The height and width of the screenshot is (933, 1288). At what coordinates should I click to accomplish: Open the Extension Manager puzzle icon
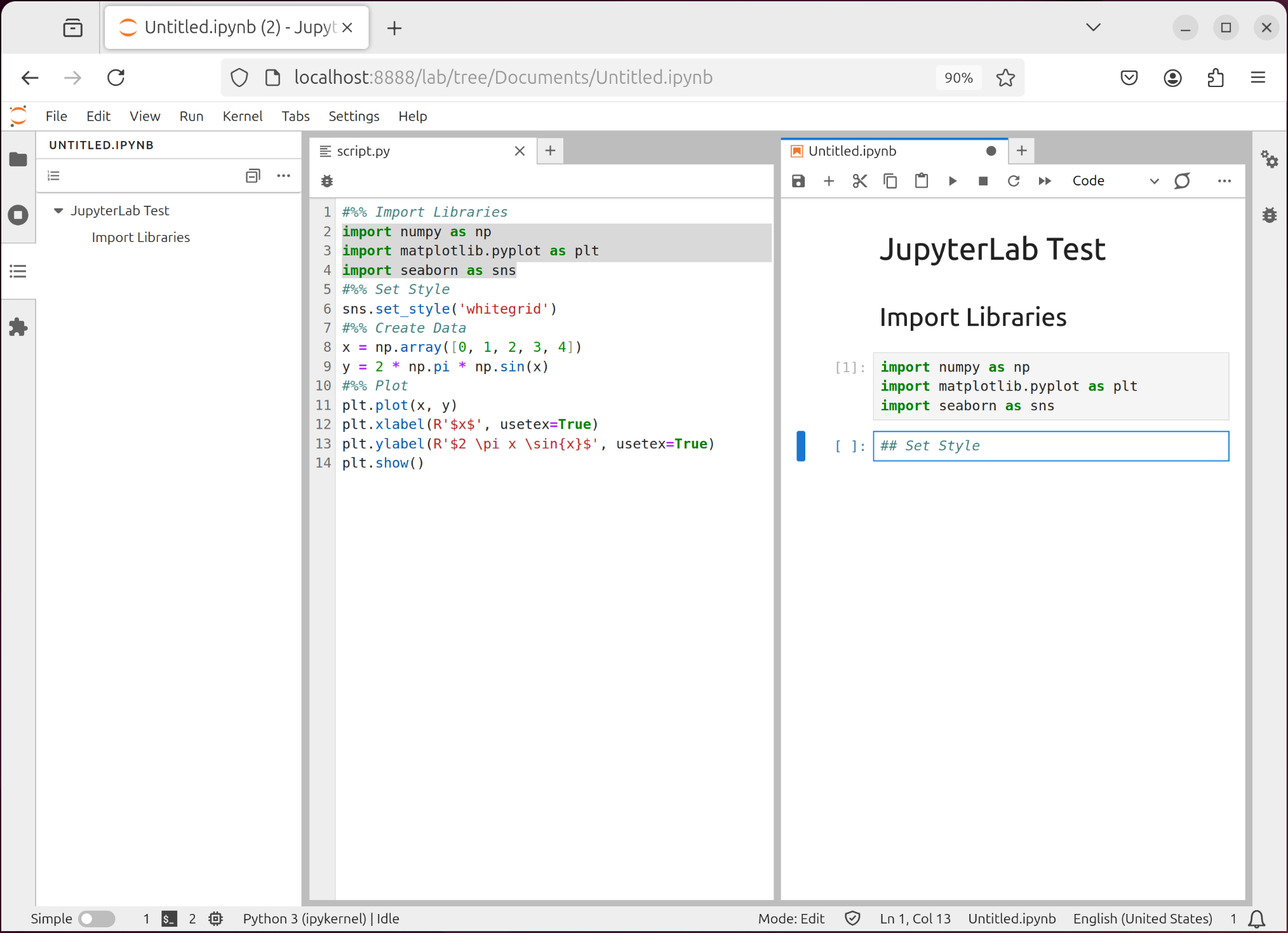coord(18,327)
